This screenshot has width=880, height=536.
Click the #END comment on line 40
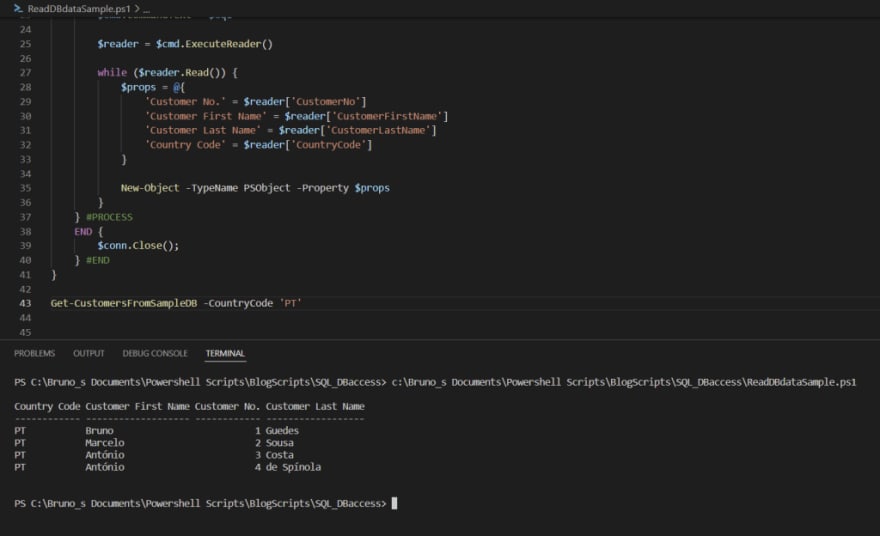tap(98, 260)
